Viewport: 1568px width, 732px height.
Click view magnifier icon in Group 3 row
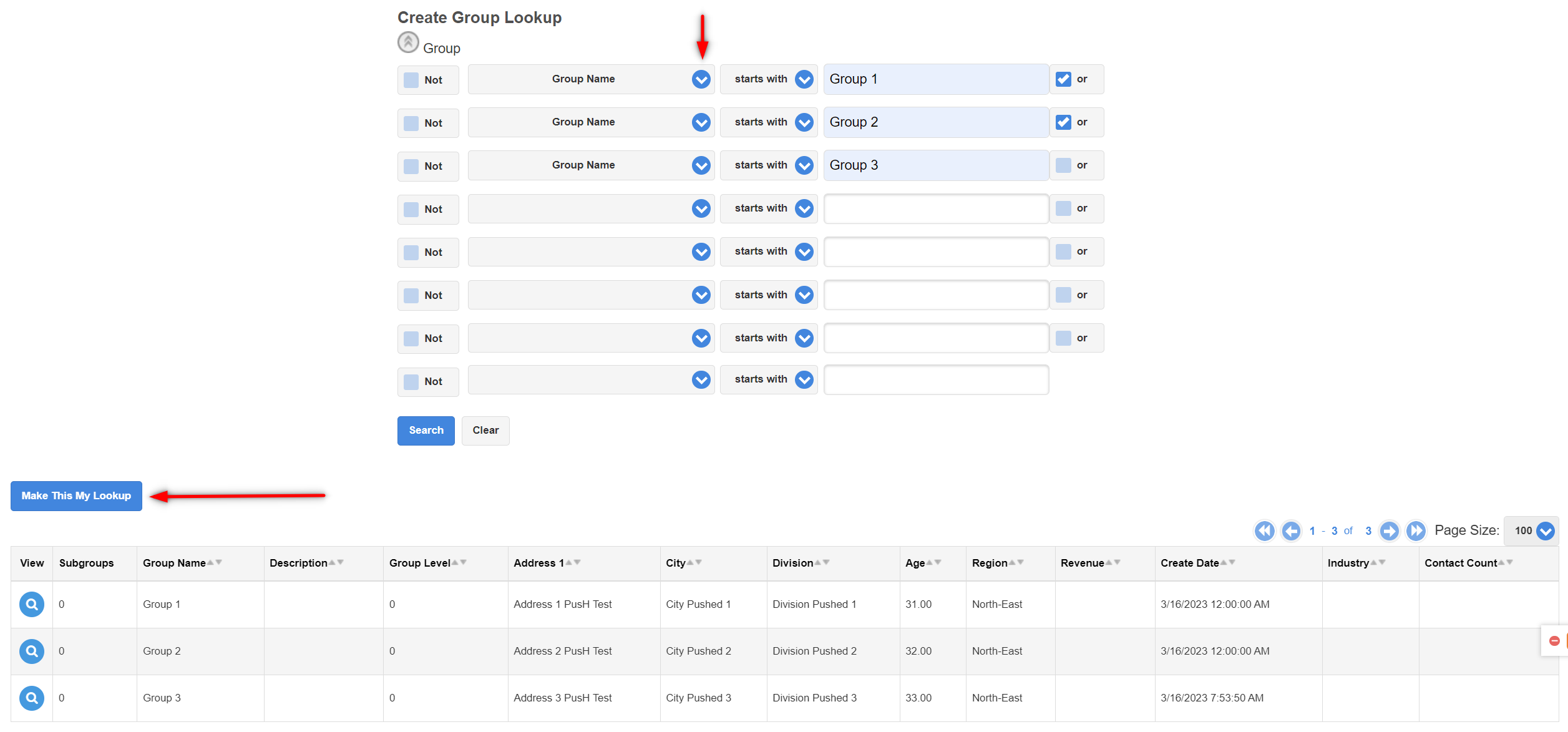point(31,698)
